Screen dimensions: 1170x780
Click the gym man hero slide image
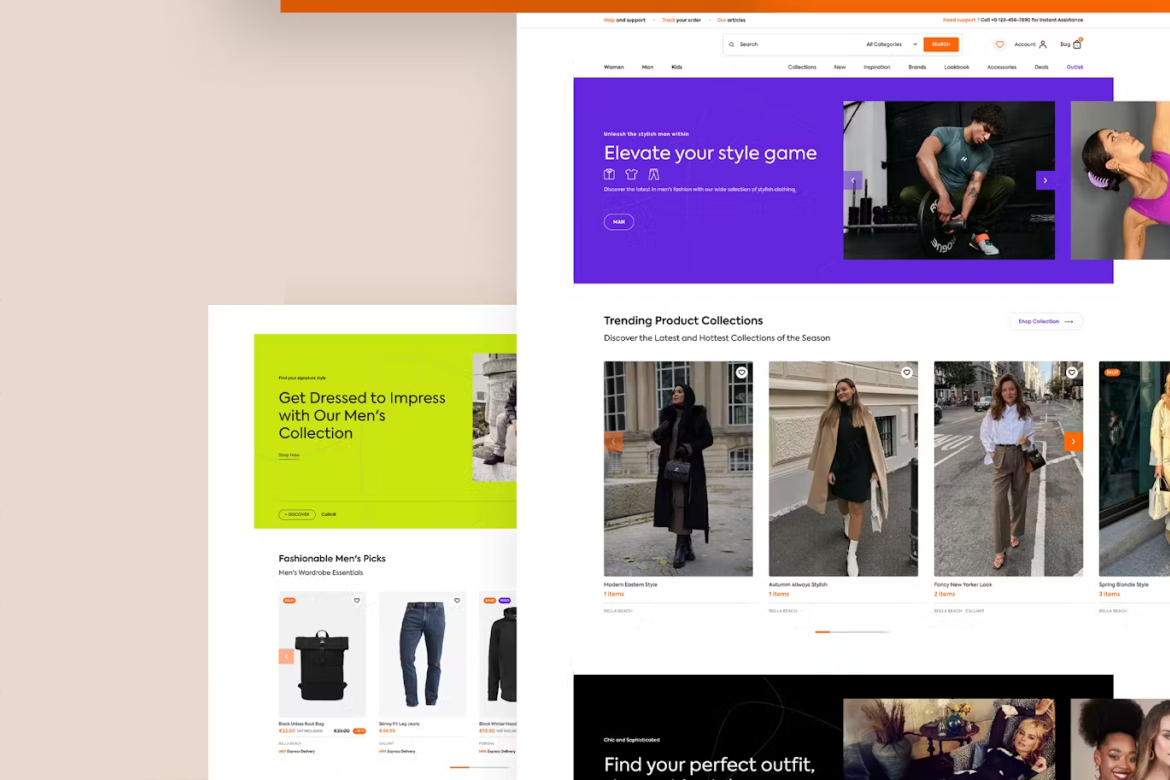click(x=949, y=181)
